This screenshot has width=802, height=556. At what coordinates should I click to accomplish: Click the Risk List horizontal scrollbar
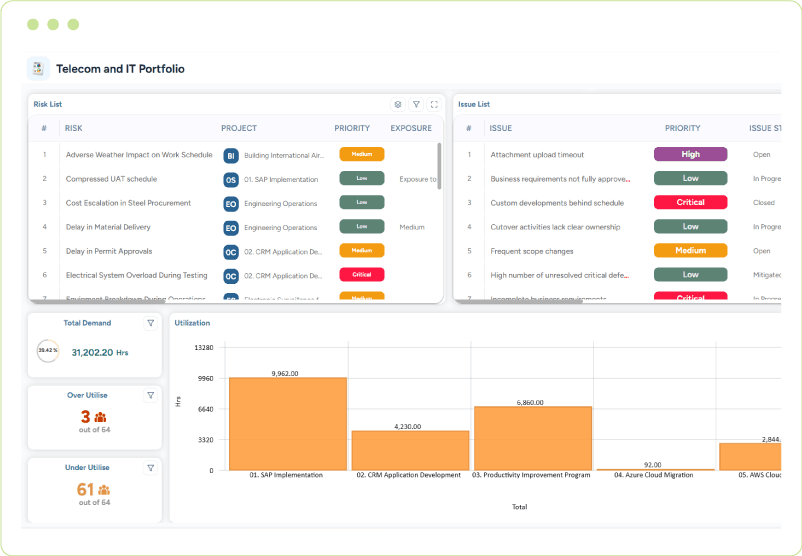tap(97, 301)
